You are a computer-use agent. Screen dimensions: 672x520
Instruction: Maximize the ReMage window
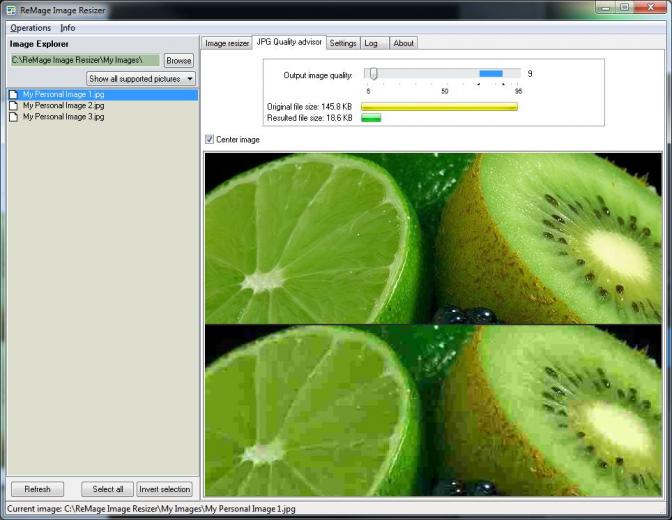click(624, 7)
